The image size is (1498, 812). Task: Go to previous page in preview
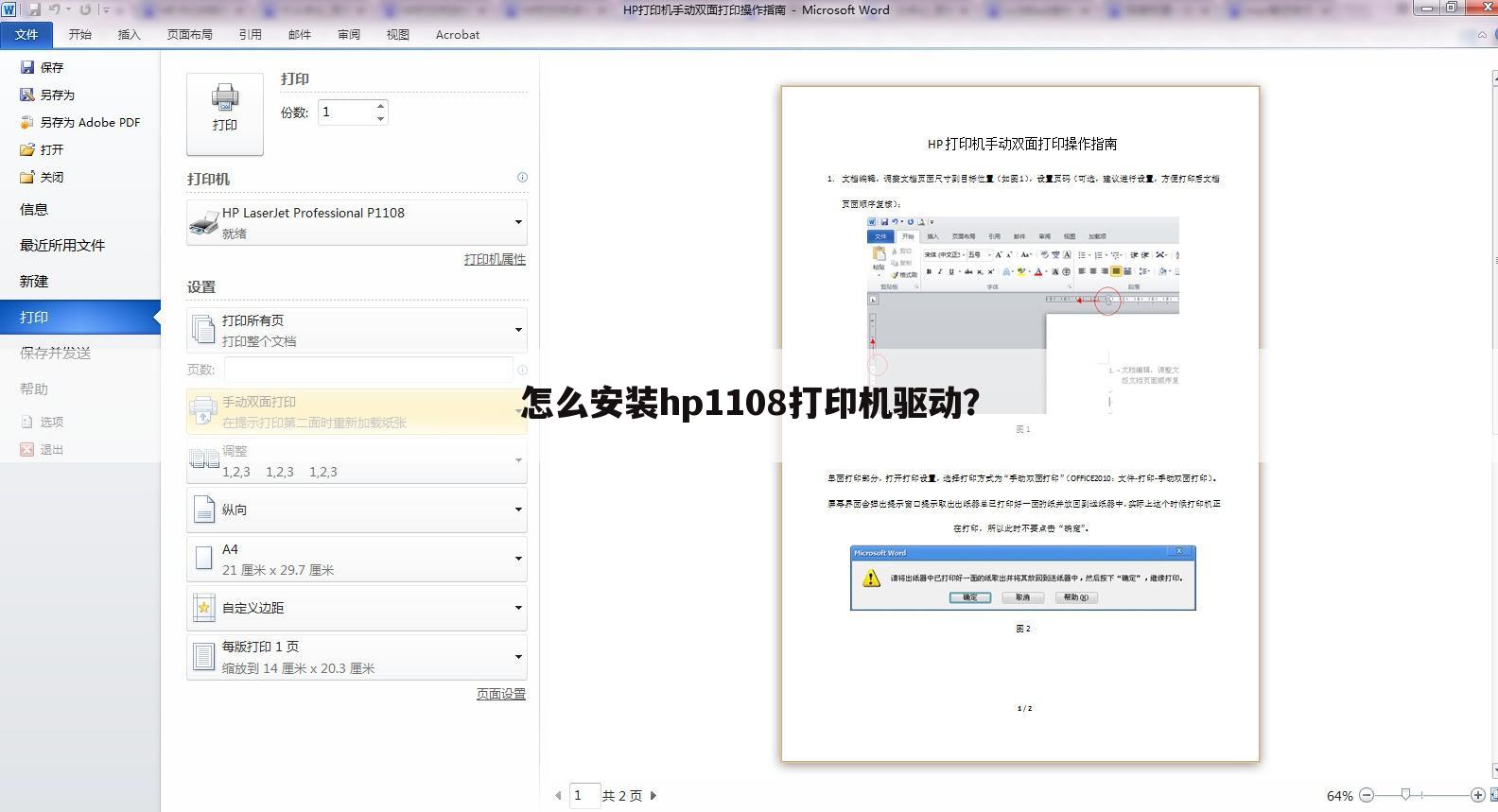558,796
